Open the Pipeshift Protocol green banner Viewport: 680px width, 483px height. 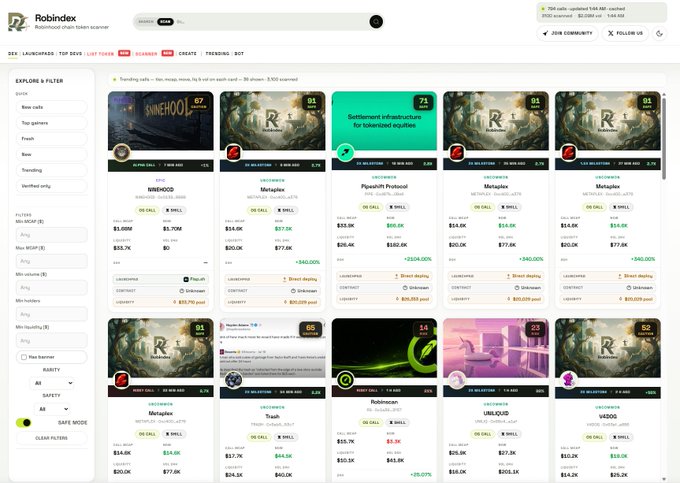tap(384, 121)
